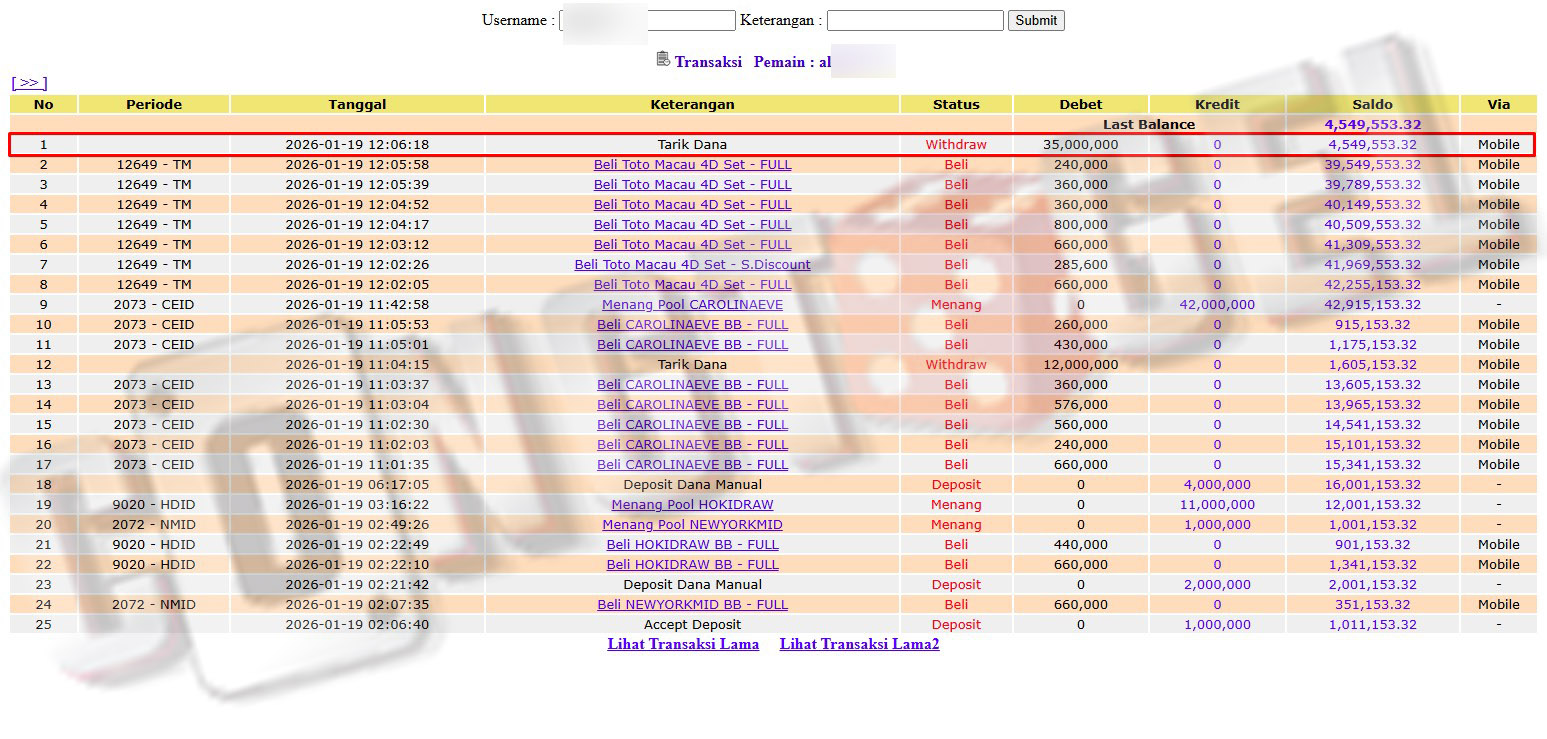The height and width of the screenshot is (739, 1547).
Task: Select the highlighted Tarik Dana 35,000,000 row
Action: point(692,145)
